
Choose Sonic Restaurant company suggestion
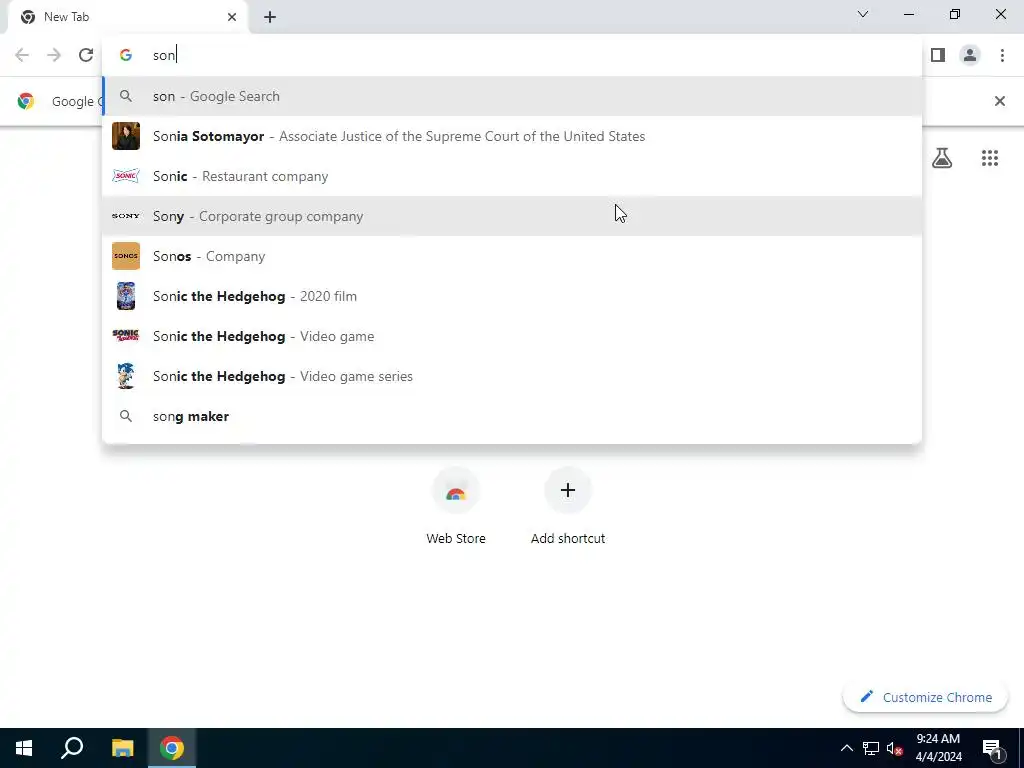pos(512,176)
